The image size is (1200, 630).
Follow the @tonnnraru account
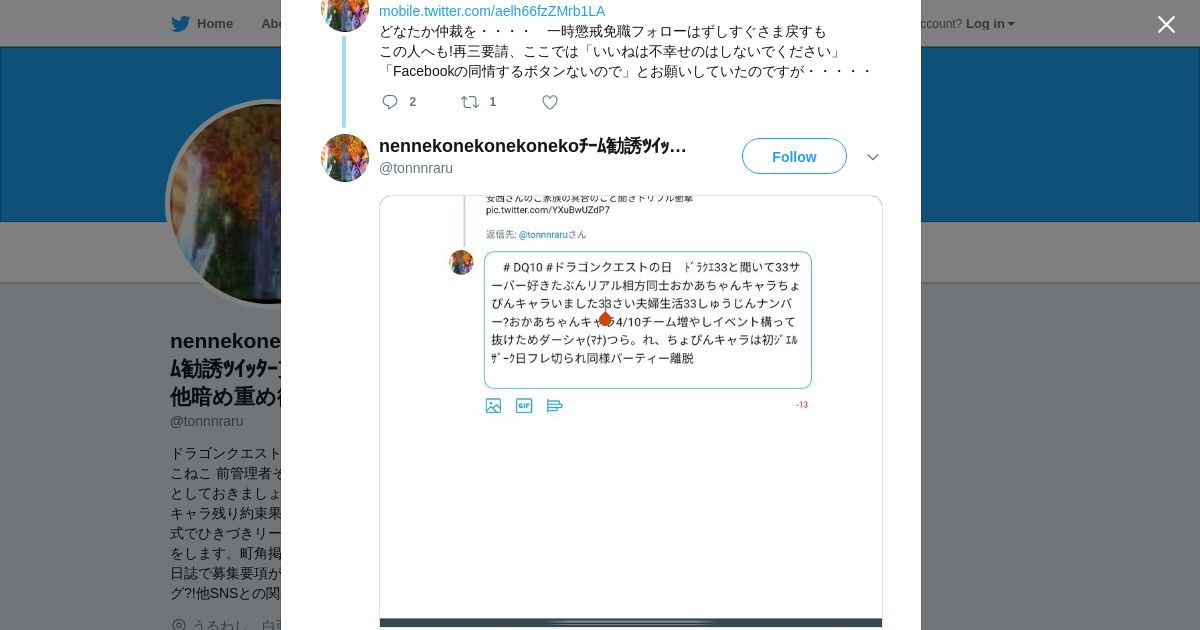(x=794, y=156)
